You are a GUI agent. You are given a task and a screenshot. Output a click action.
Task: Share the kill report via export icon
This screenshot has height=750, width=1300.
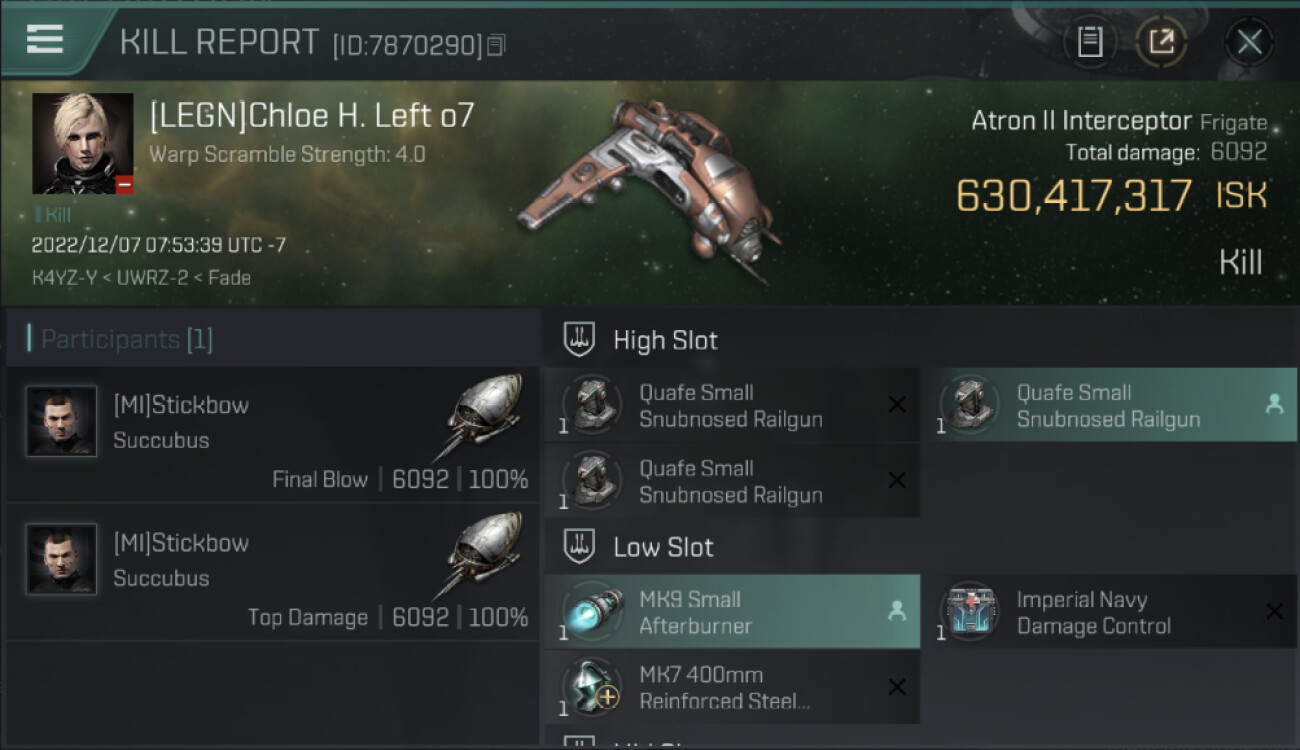click(x=1161, y=42)
